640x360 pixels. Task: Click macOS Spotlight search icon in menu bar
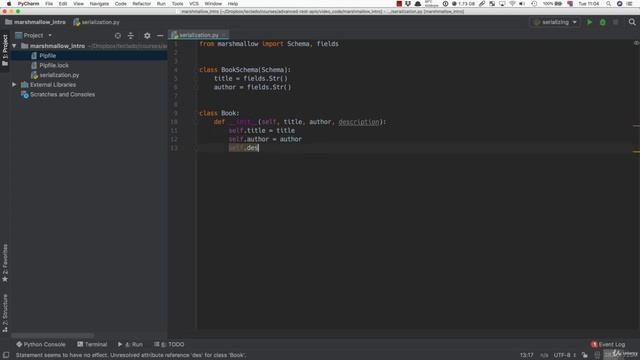point(609,4)
